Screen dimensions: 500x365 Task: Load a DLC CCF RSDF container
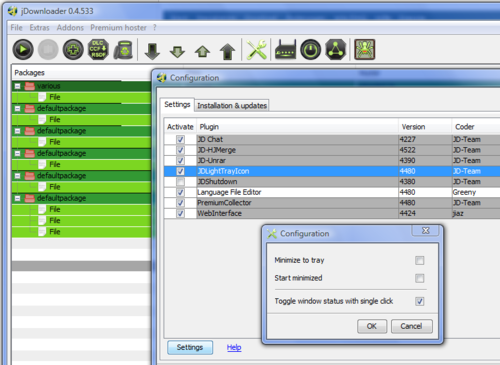pos(98,50)
